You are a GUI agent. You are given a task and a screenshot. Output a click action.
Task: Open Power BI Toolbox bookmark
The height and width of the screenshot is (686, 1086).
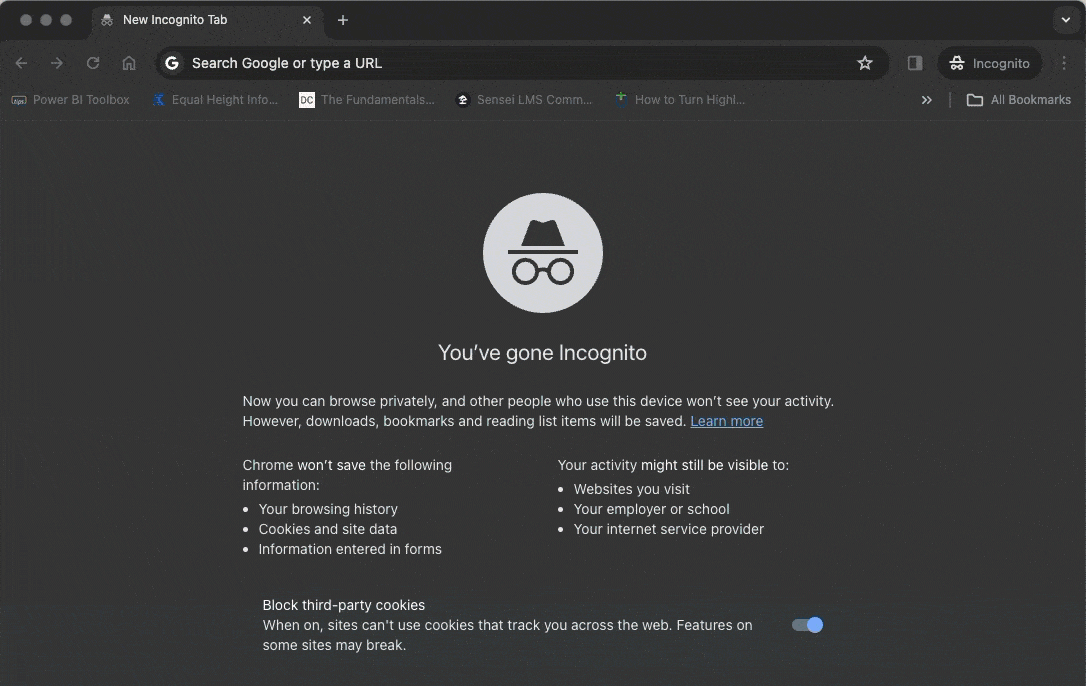[x=71, y=100]
